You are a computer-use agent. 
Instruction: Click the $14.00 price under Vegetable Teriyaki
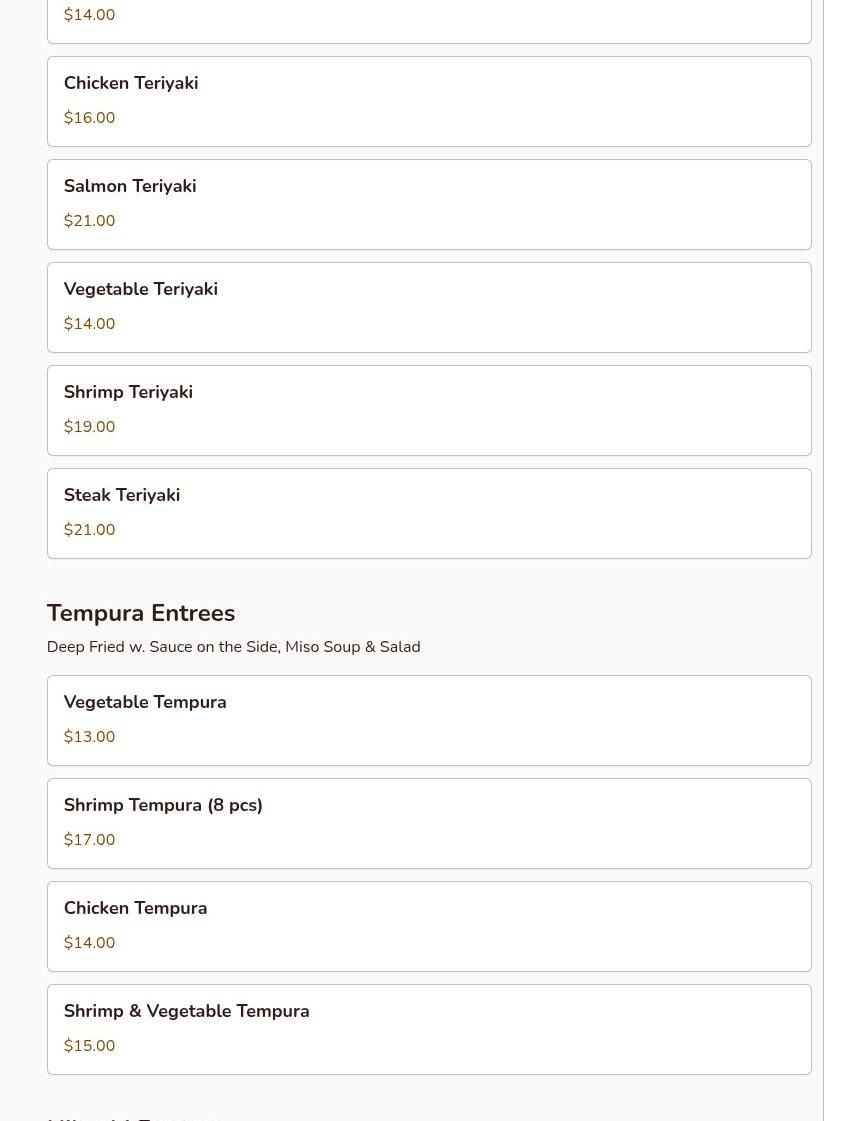tap(89, 324)
